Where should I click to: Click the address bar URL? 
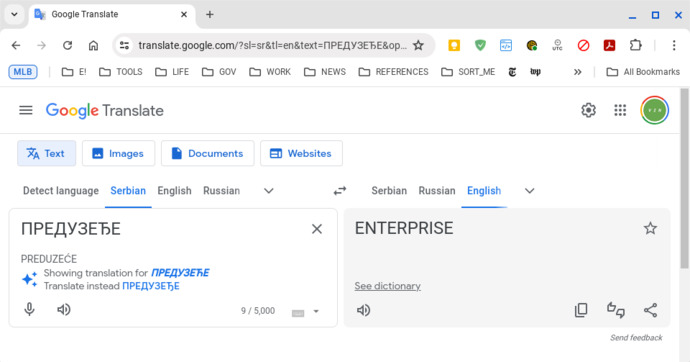click(x=272, y=45)
